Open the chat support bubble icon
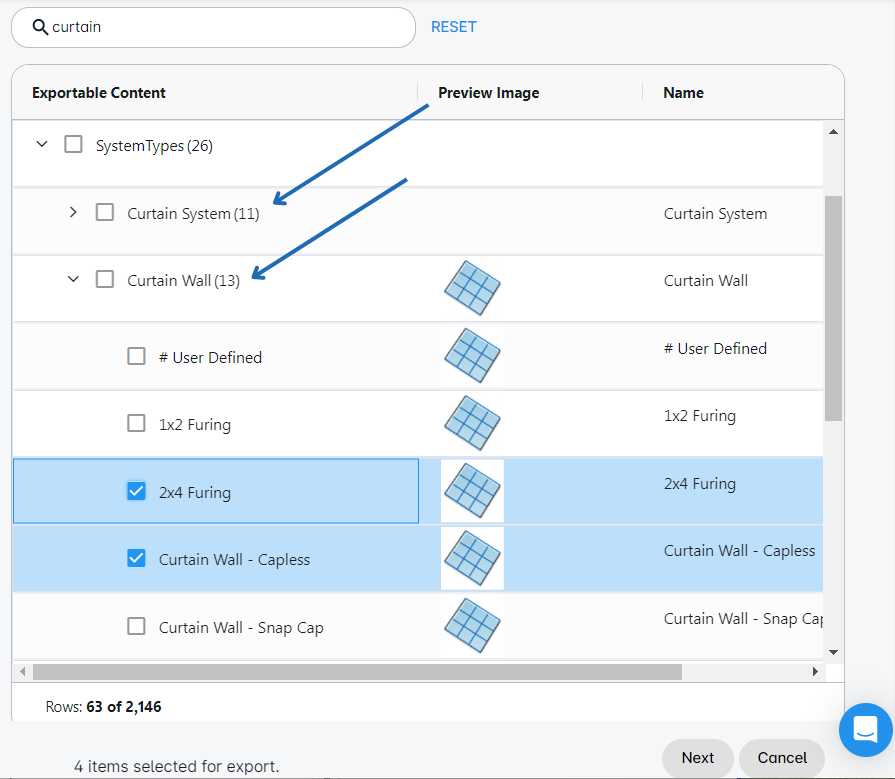This screenshot has width=895, height=779. click(x=864, y=730)
